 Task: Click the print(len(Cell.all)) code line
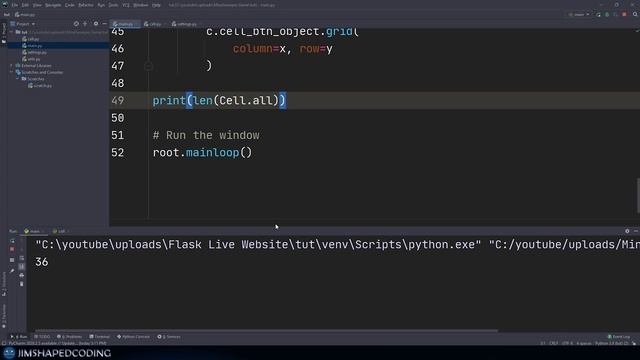pos(219,100)
